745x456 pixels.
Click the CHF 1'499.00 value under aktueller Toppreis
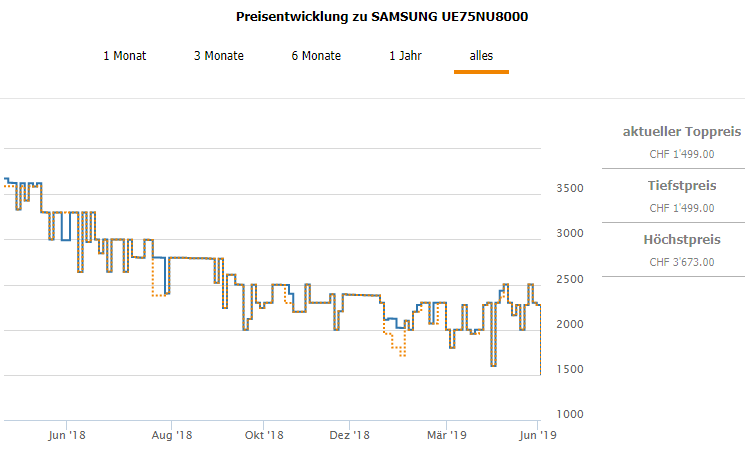point(681,154)
